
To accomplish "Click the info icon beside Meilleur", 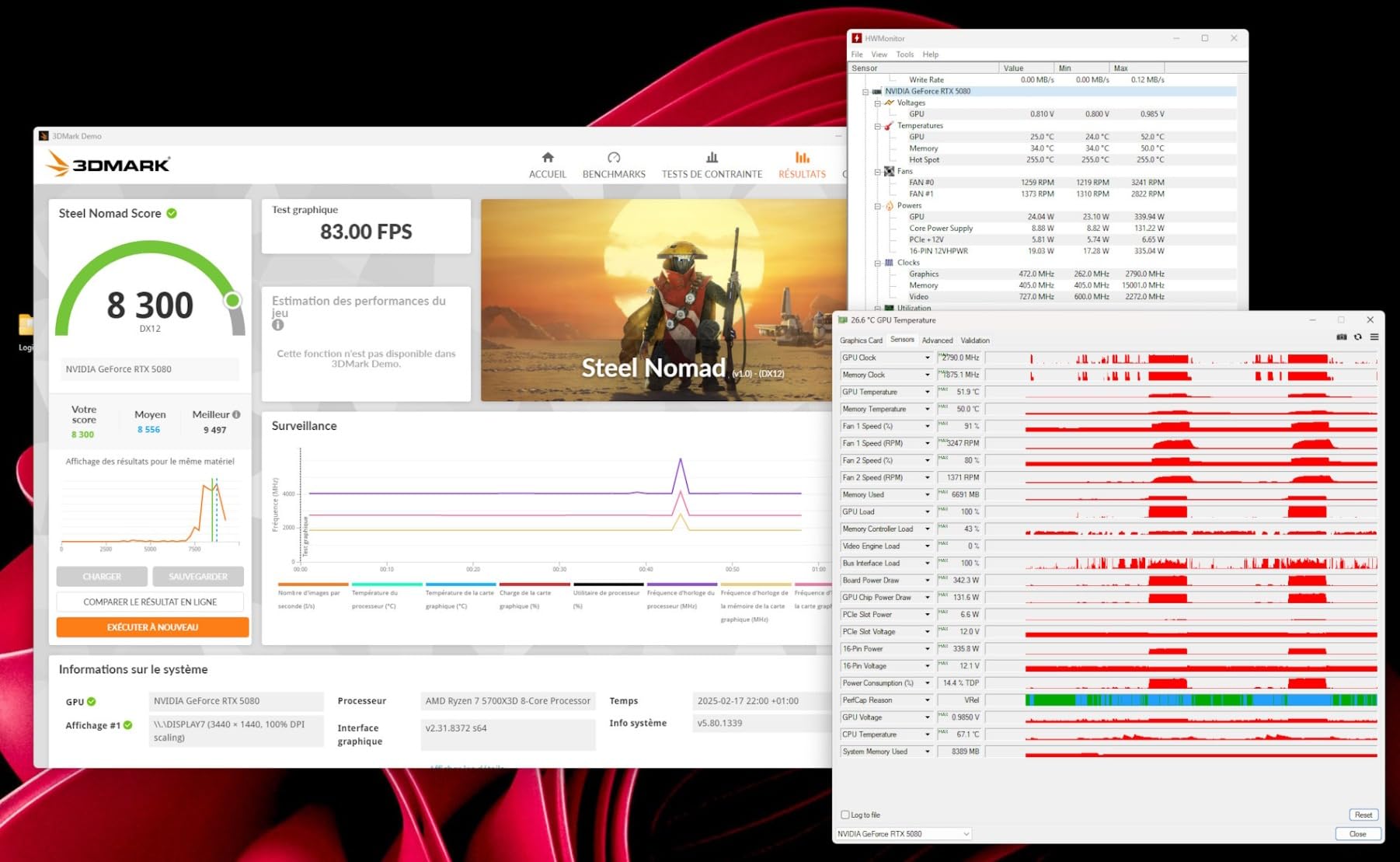I will click(236, 414).
